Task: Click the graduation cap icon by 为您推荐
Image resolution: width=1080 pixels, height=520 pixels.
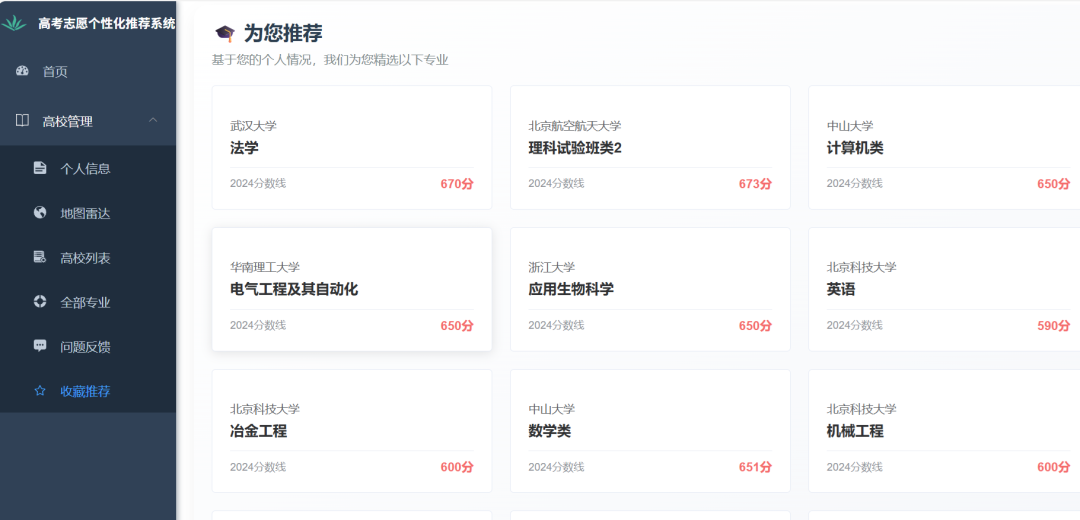Action: [x=225, y=33]
